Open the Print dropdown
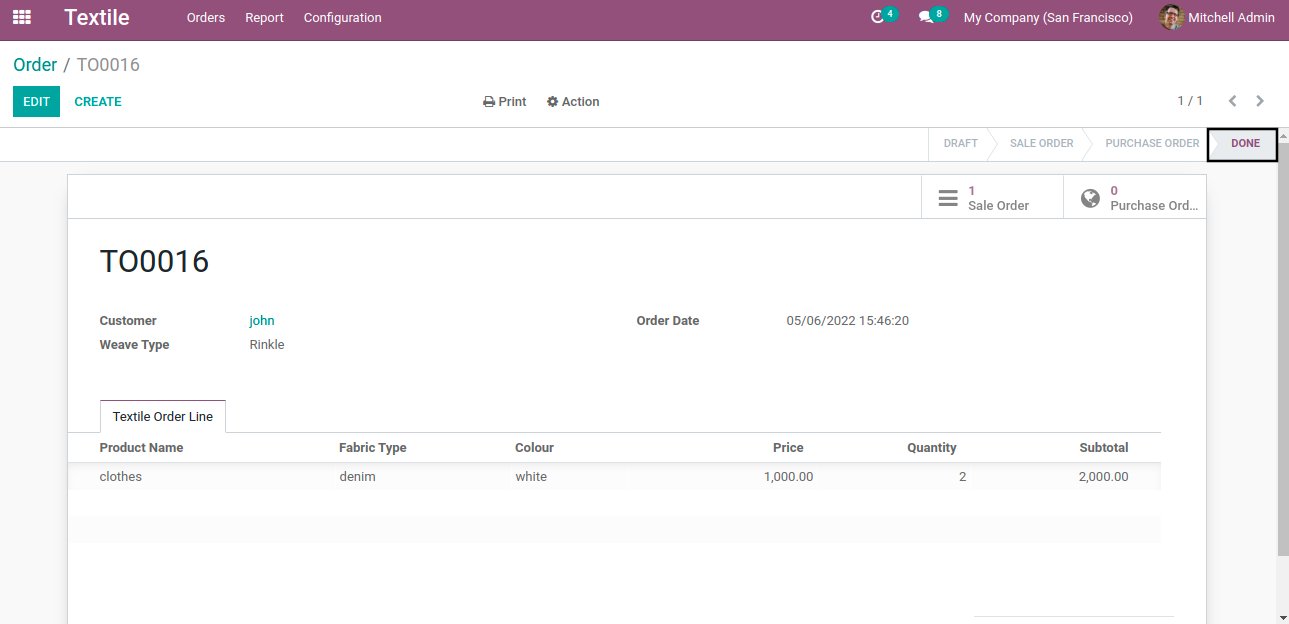Image resolution: width=1289 pixels, height=624 pixels. [505, 101]
